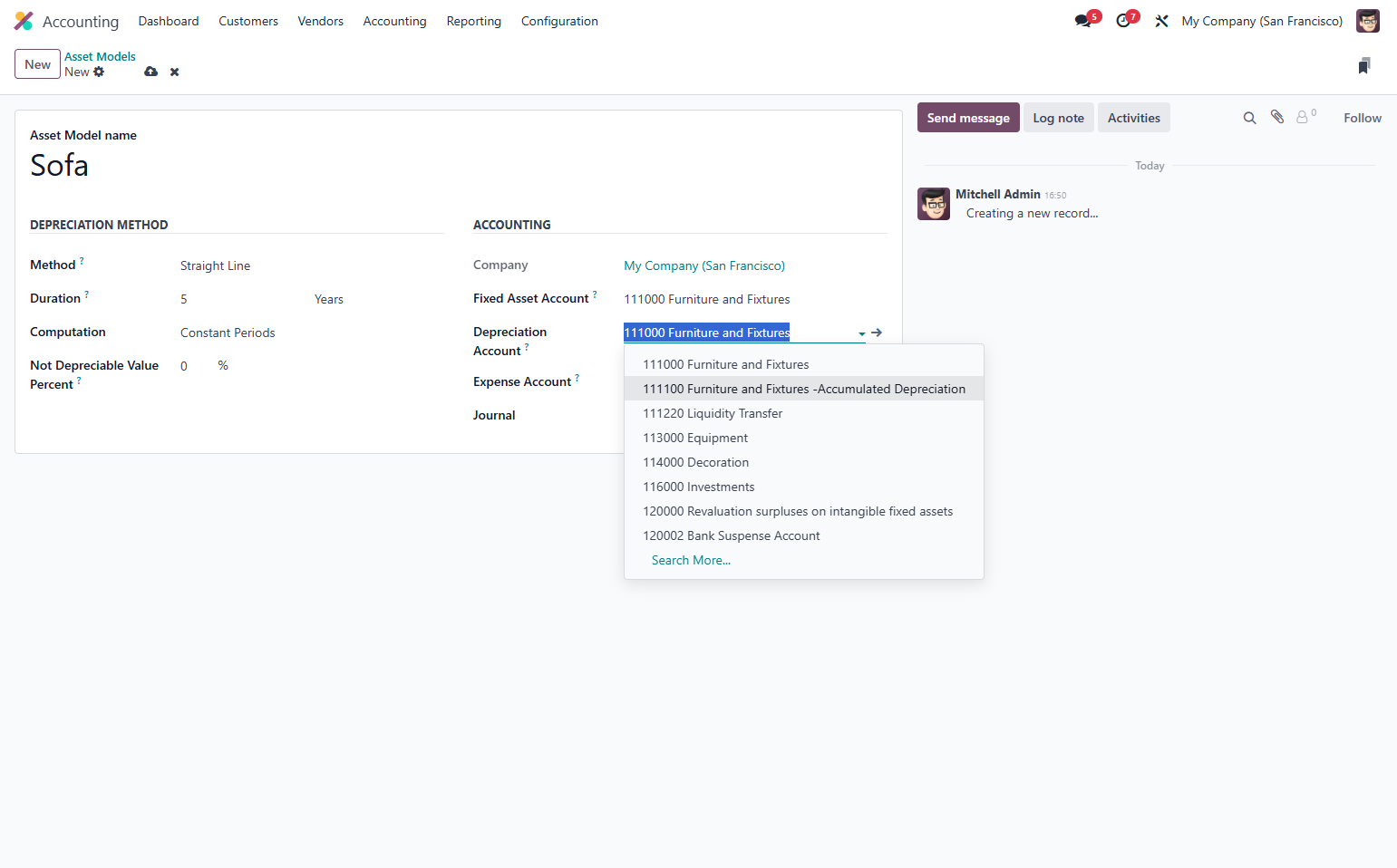Viewport: 1397px width, 868px height.
Task: Select 111100 Furniture and Fixtures -Accumulated Depreciation
Action: 804,389
